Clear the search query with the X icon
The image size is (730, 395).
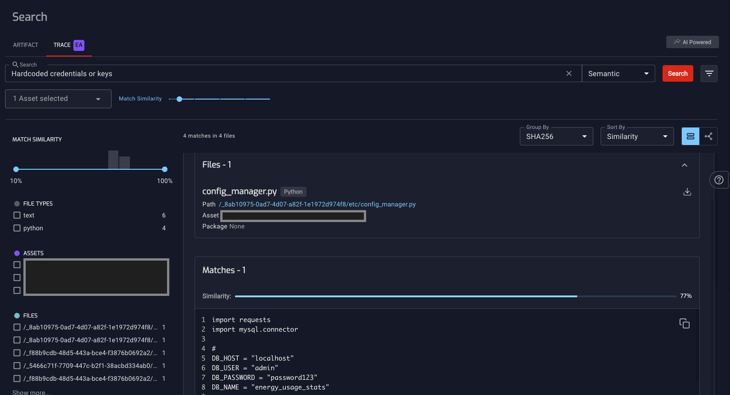tap(568, 74)
